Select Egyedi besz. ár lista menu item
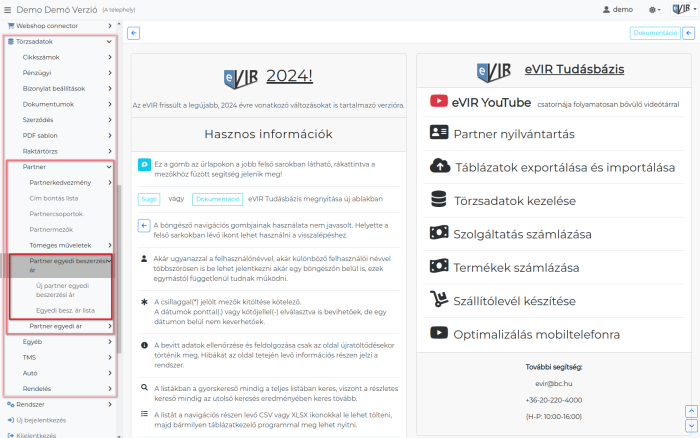 point(65,311)
